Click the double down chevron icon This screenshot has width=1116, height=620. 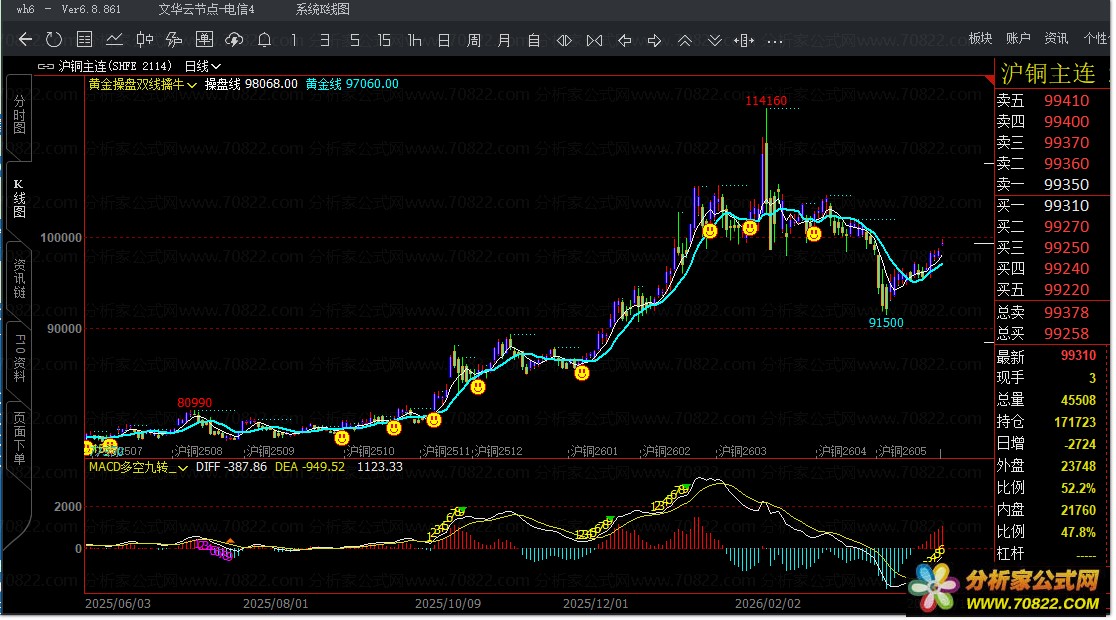[715, 40]
